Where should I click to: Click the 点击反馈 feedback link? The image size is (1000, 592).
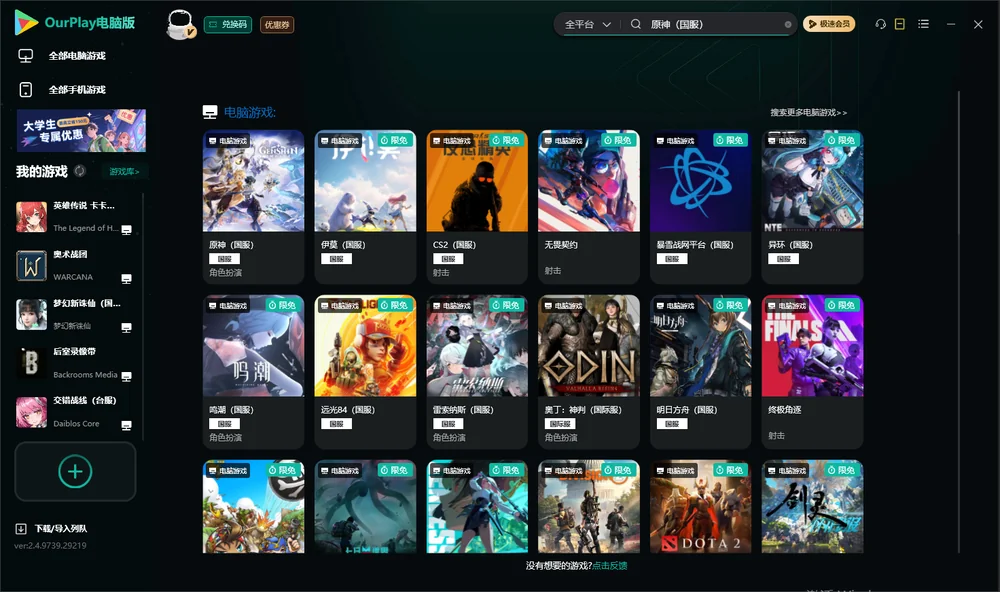pos(610,566)
